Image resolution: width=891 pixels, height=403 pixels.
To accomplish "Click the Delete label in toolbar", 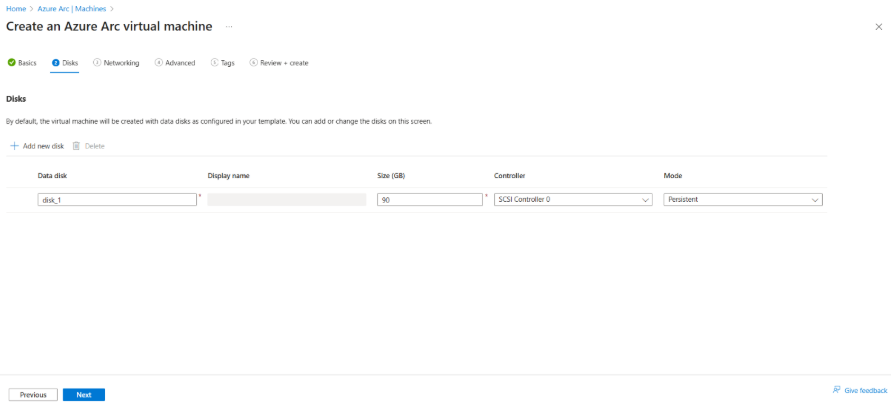I will (95, 146).
